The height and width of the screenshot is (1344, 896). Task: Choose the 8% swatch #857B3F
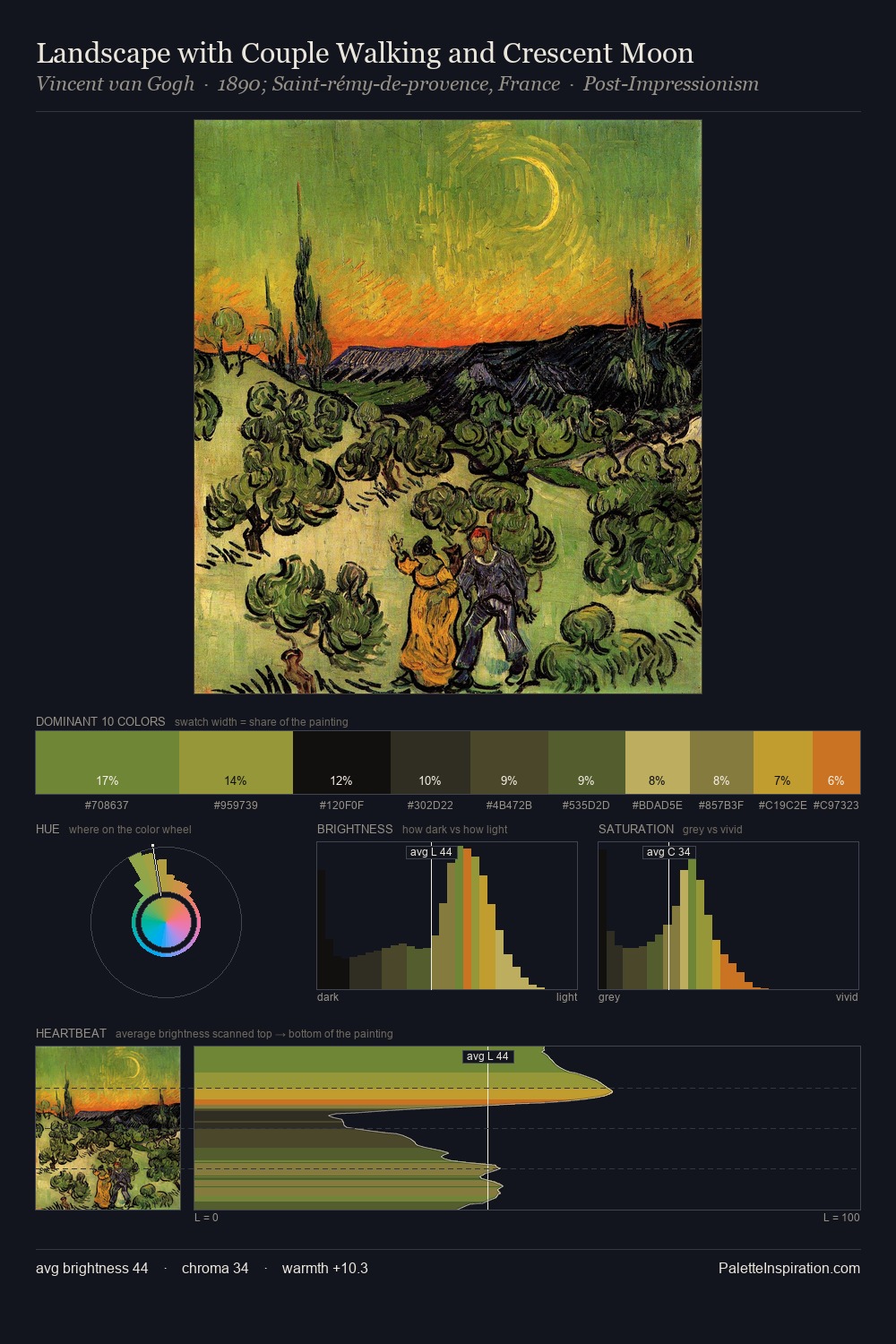[721, 762]
